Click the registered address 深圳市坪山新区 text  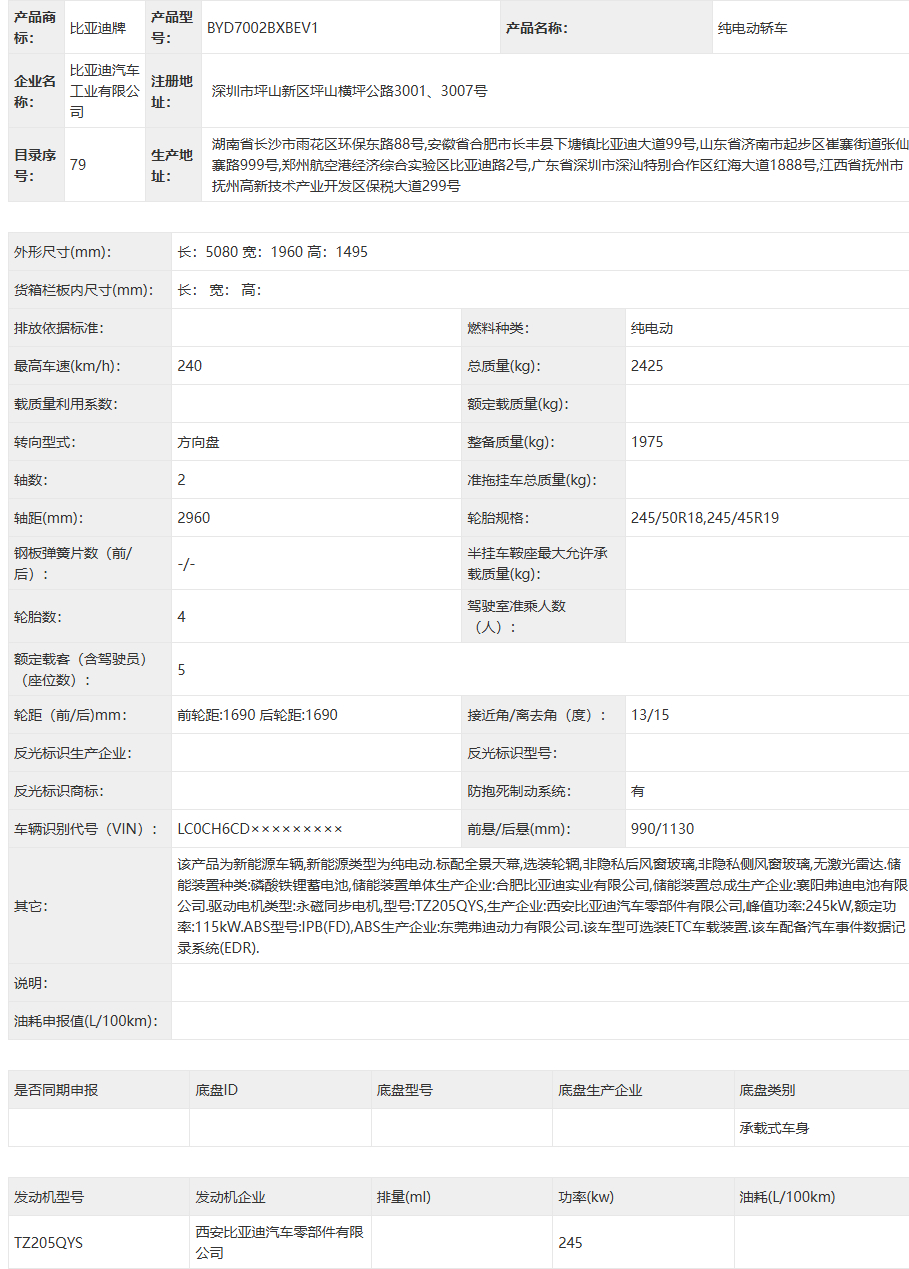tap(349, 91)
